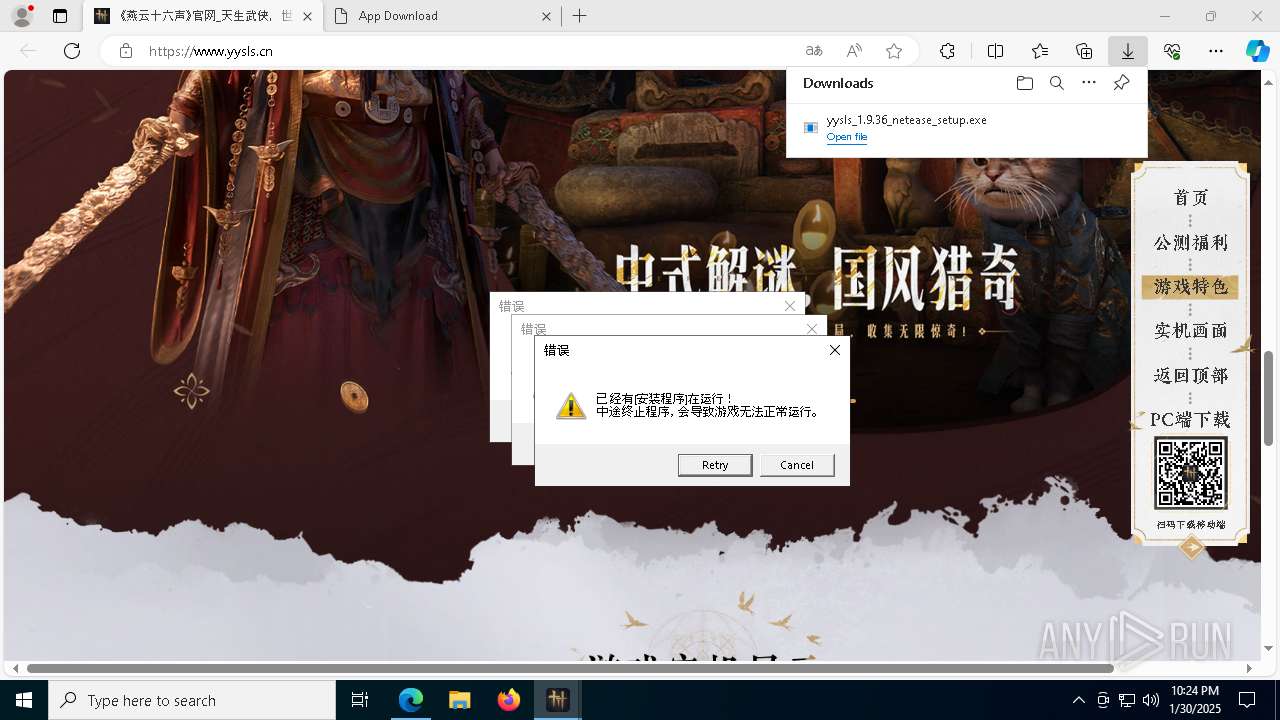Open Collections panel
The image size is (1280, 720).
(1084, 51)
